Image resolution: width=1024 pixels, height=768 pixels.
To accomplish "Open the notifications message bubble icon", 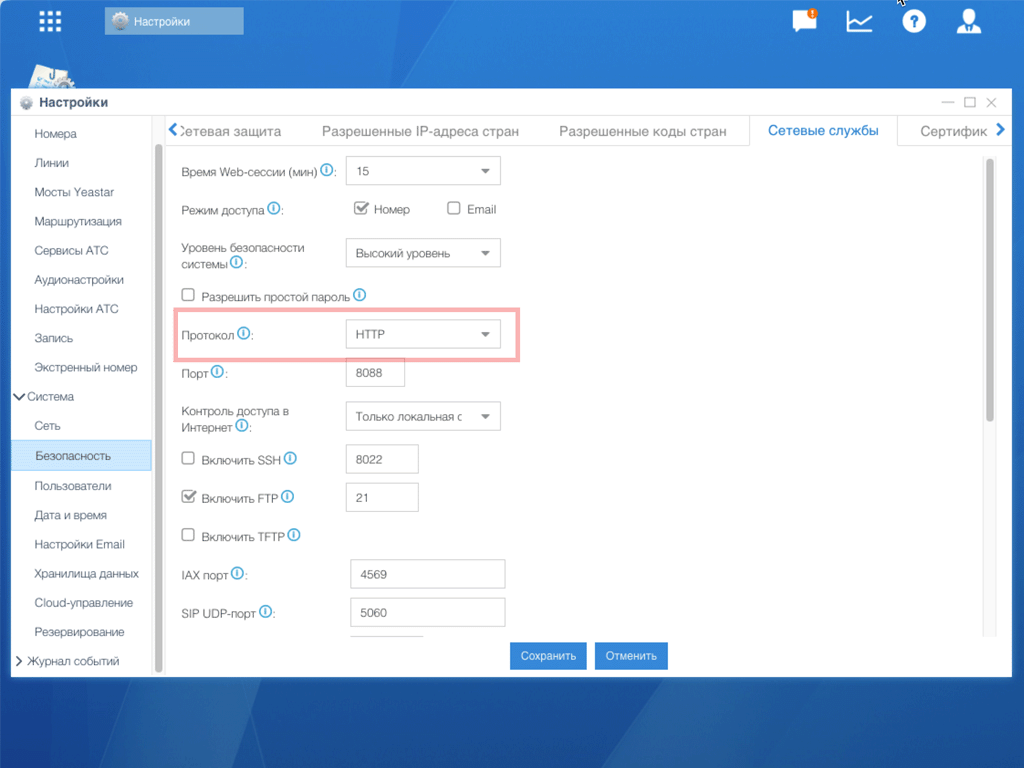I will (804, 21).
